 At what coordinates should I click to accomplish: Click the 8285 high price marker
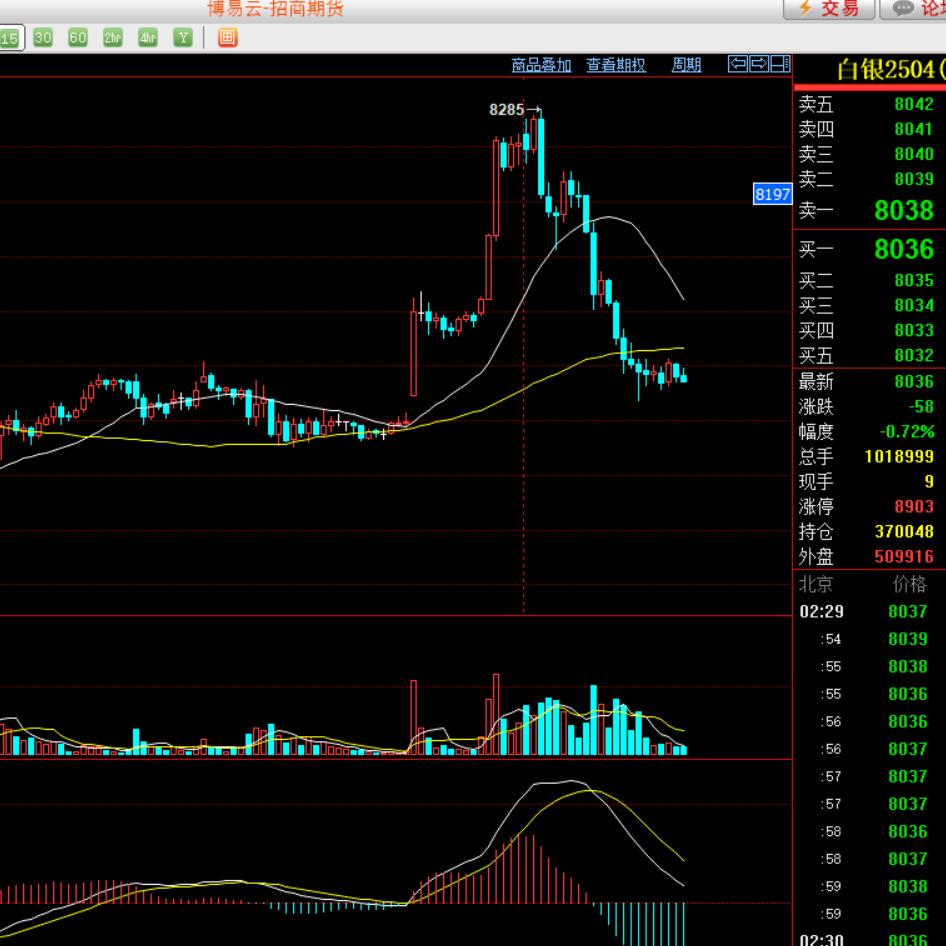(507, 110)
